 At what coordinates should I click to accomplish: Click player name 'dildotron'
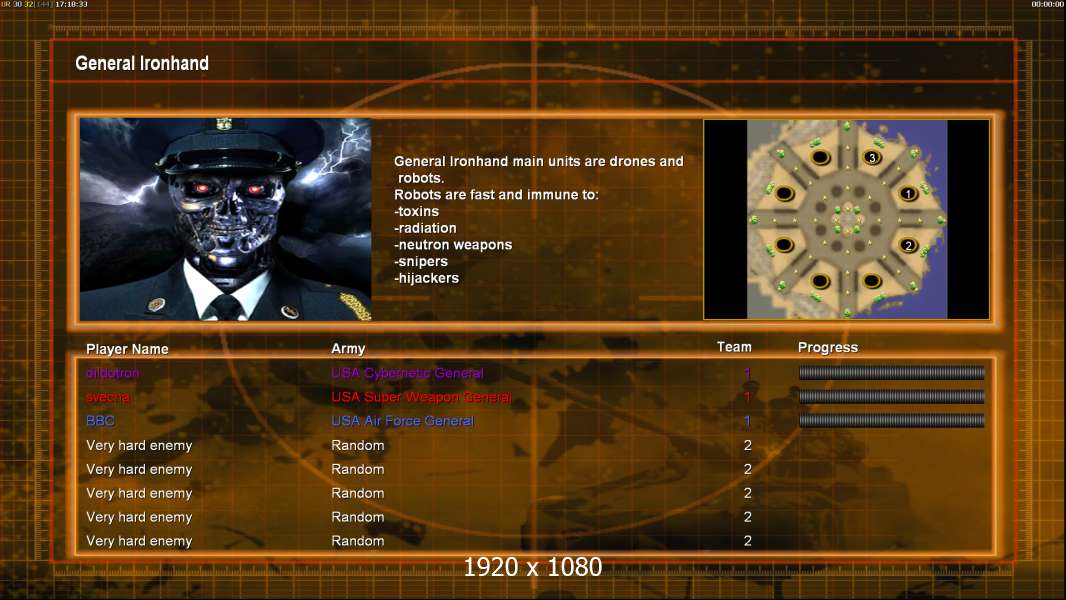click(x=112, y=373)
